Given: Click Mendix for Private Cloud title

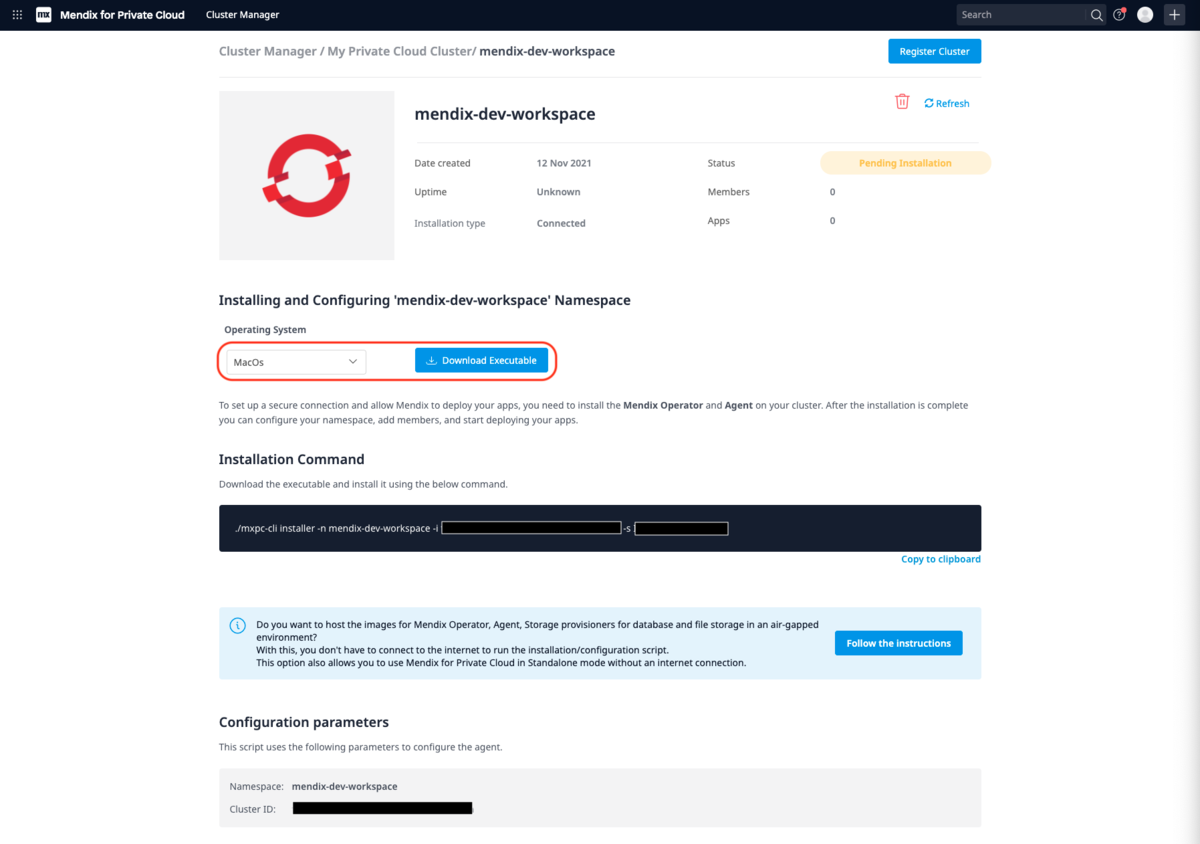Looking at the screenshot, I should coord(122,15).
